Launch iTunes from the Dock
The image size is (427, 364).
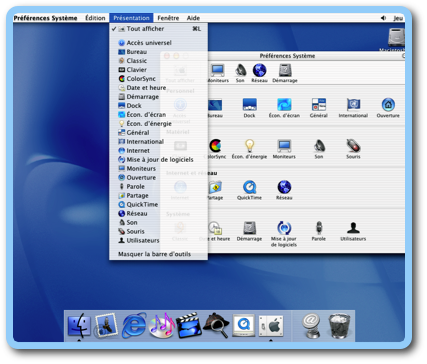pyautogui.click(x=162, y=326)
